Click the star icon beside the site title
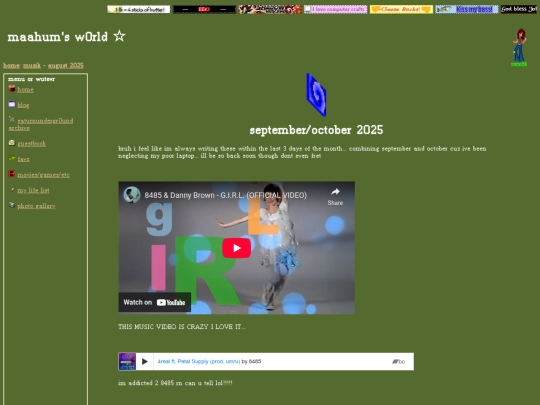This screenshot has width=540, height=405. click(x=120, y=36)
